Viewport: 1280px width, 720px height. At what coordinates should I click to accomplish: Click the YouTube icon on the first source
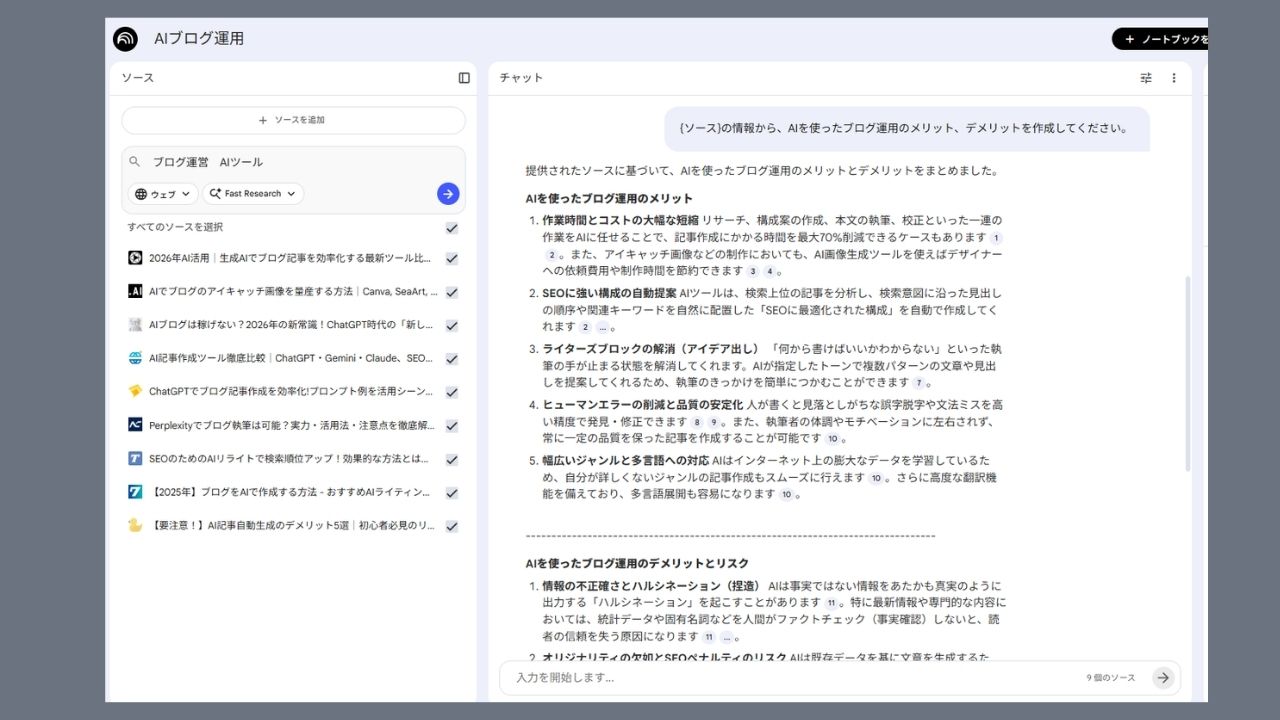click(136, 258)
